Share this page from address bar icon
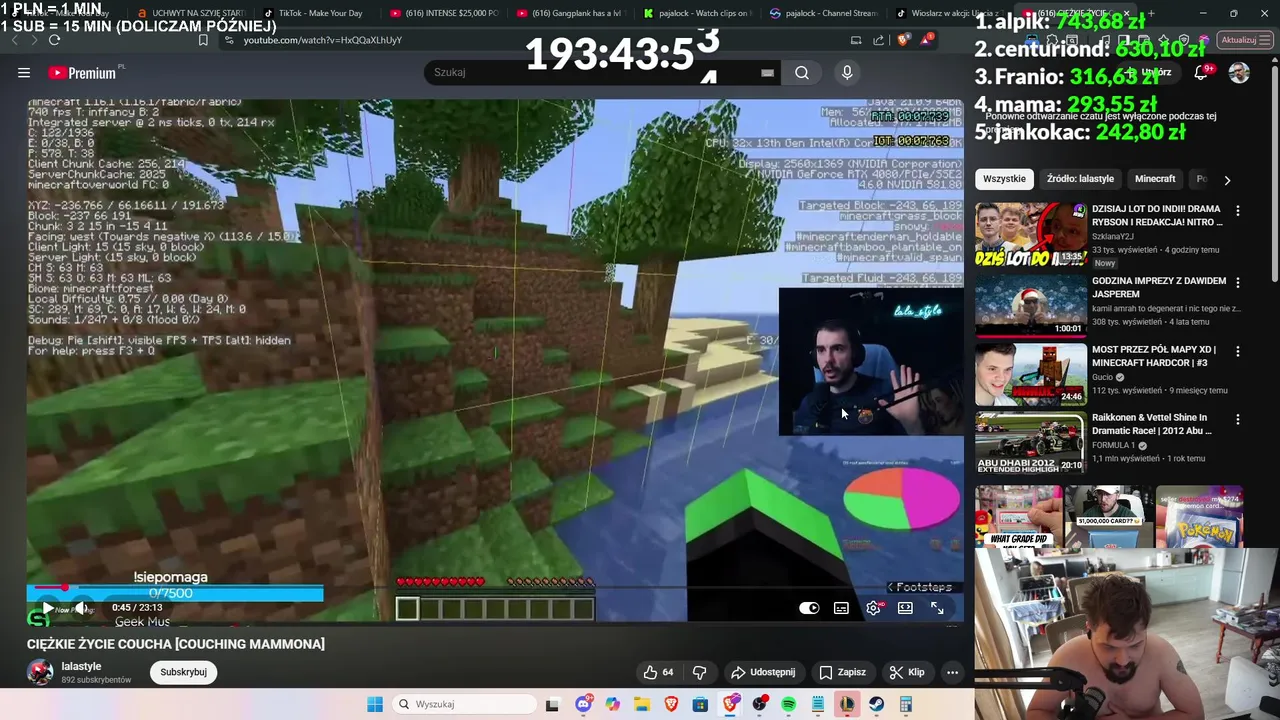Screen dimensions: 1280x720 pos(879,40)
